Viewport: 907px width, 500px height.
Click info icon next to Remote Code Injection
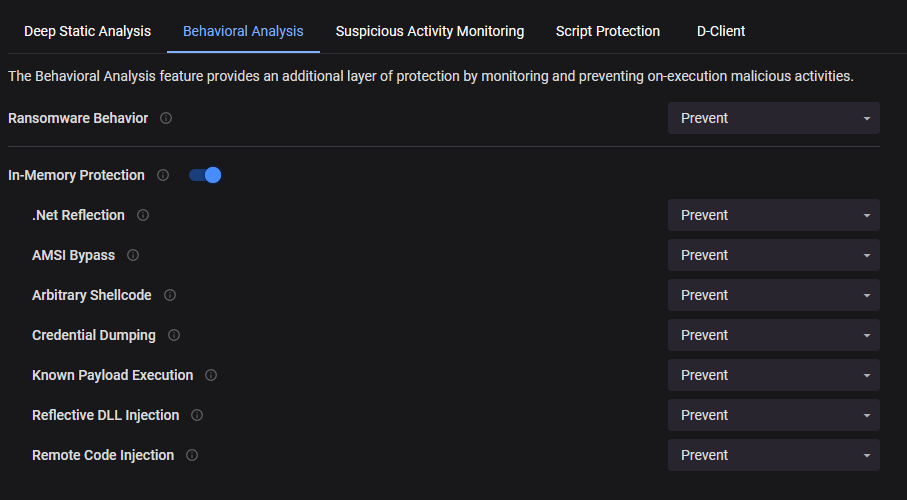point(192,455)
